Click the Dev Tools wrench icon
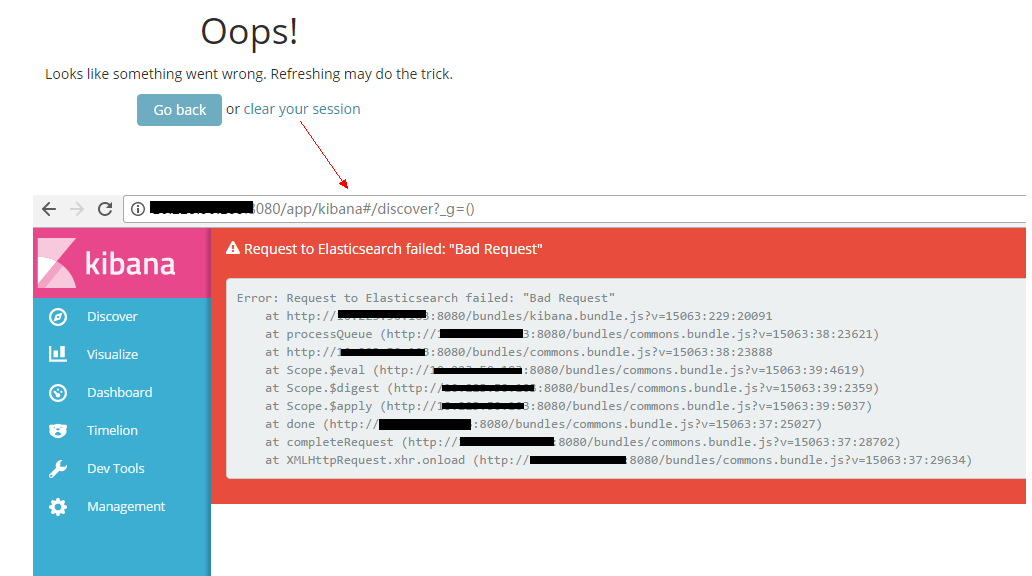This screenshot has height=576, width=1032. pyautogui.click(x=58, y=469)
